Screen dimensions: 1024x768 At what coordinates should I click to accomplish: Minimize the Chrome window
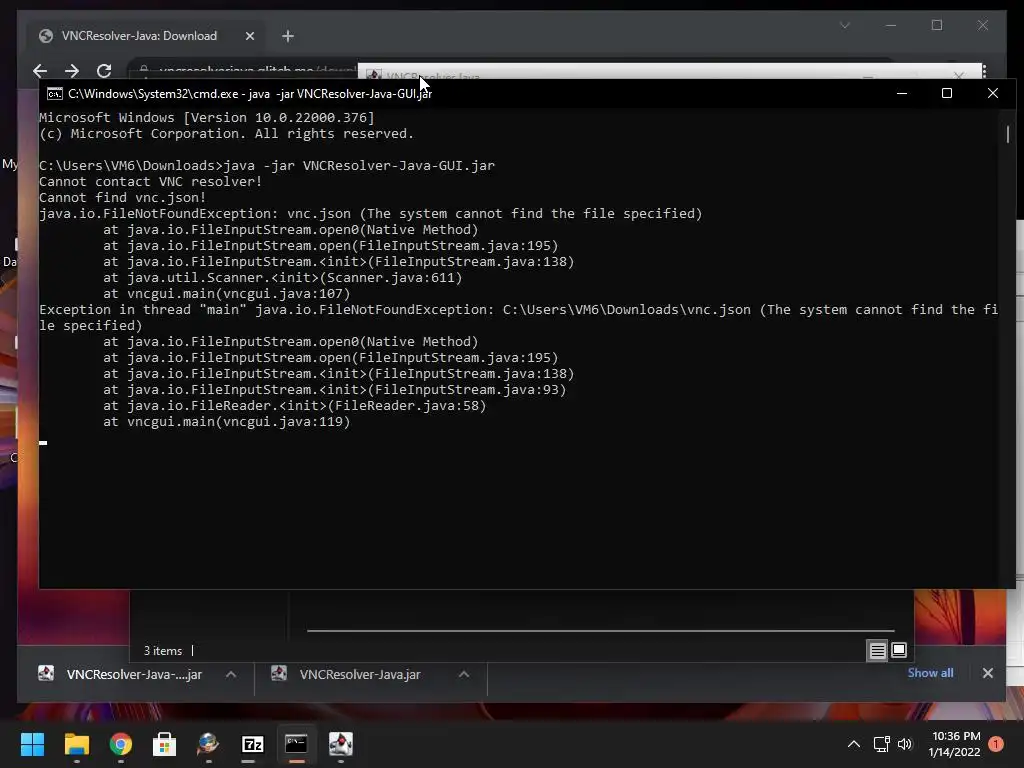click(891, 25)
